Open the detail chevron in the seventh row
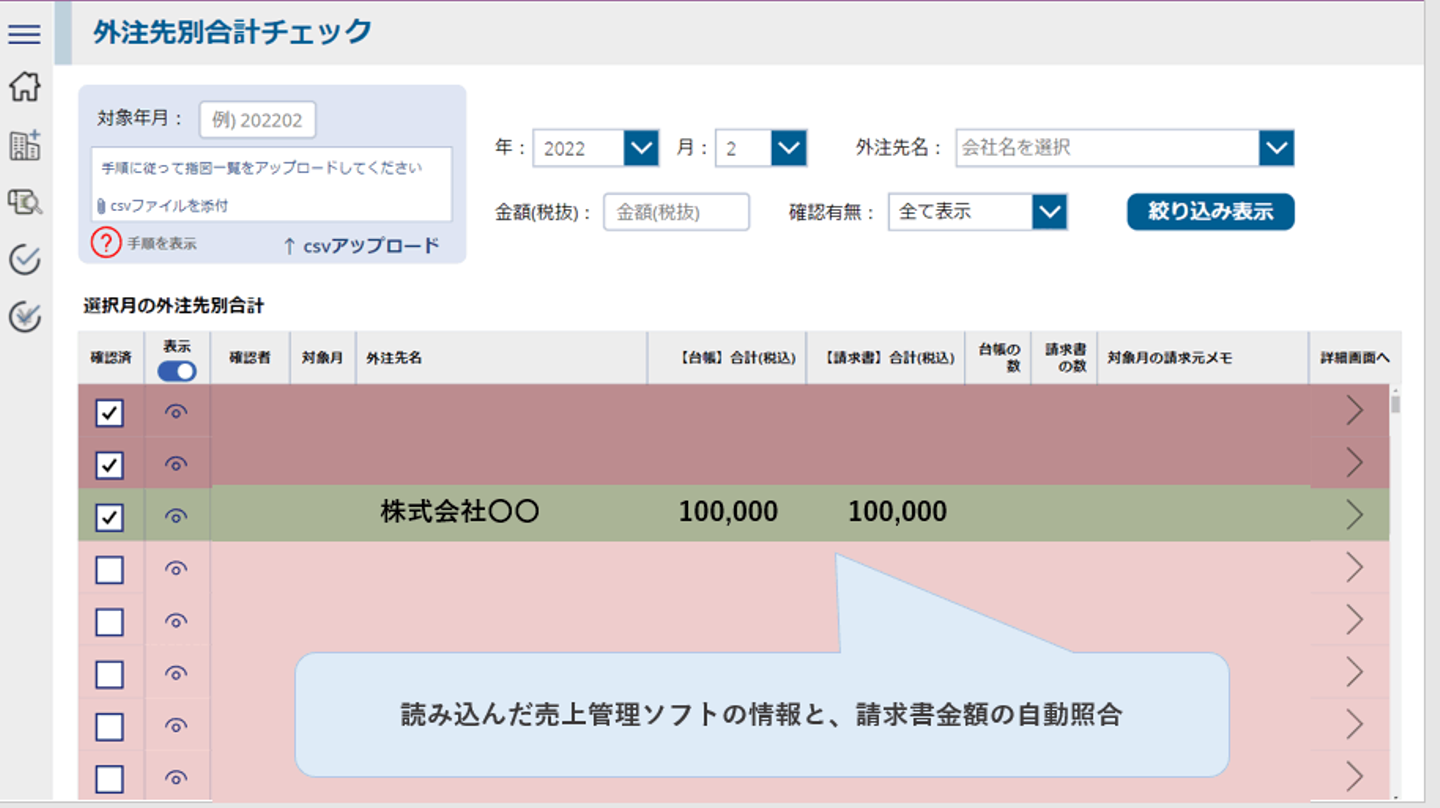This screenshot has width=1440, height=808. 1355,724
